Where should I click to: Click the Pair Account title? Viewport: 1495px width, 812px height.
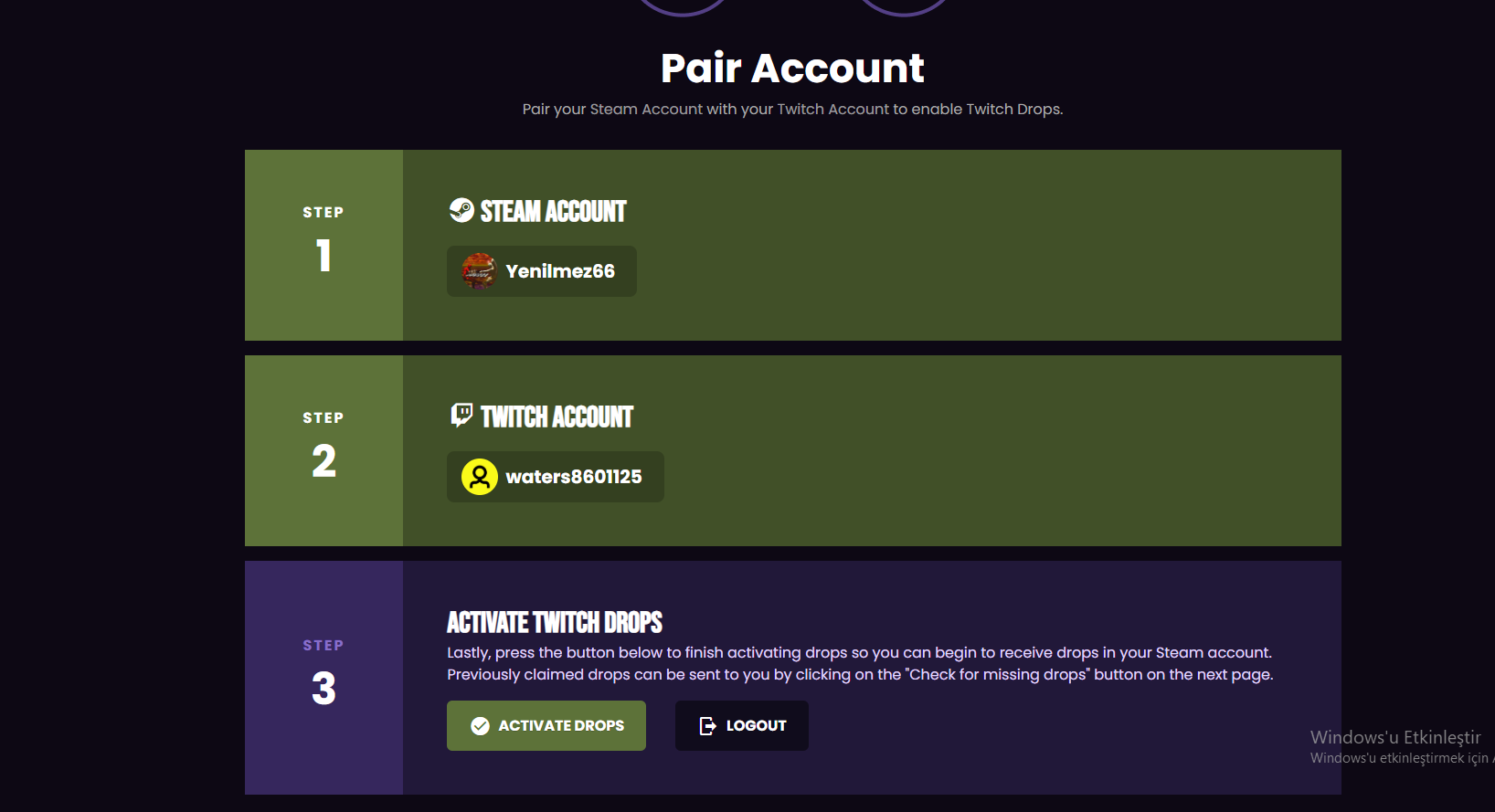(x=792, y=69)
